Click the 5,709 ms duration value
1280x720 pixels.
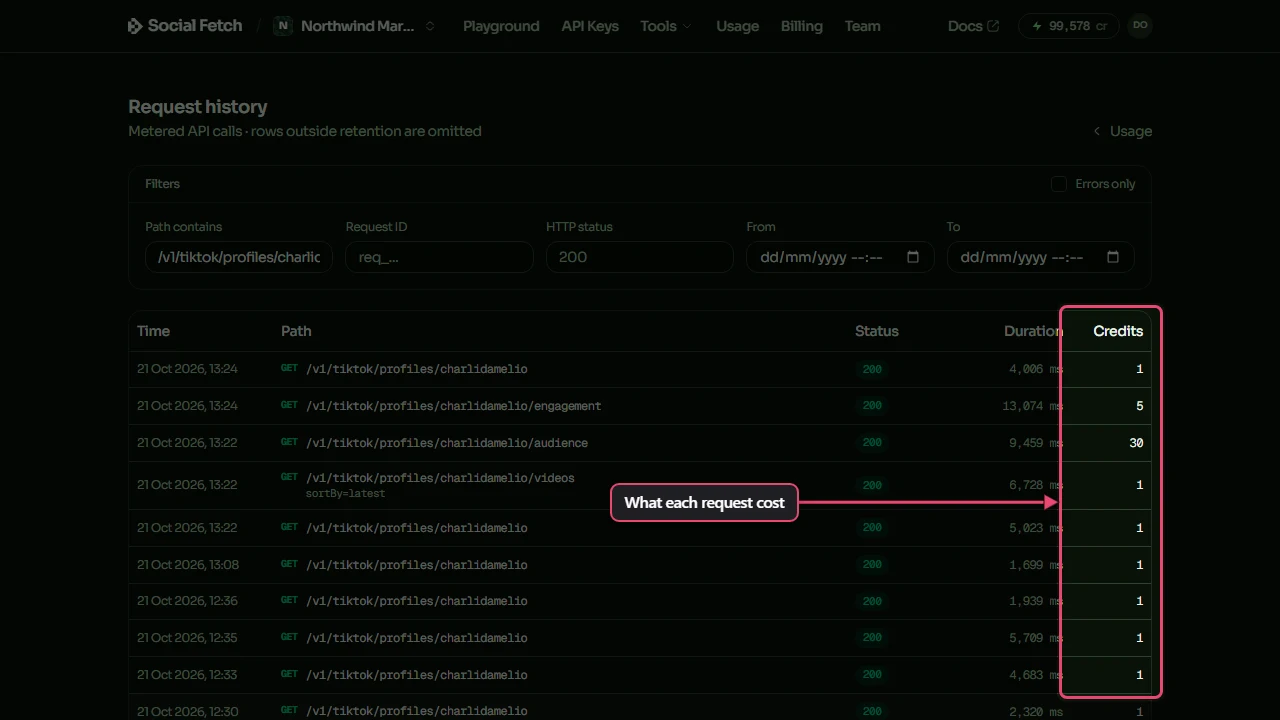(1036, 638)
